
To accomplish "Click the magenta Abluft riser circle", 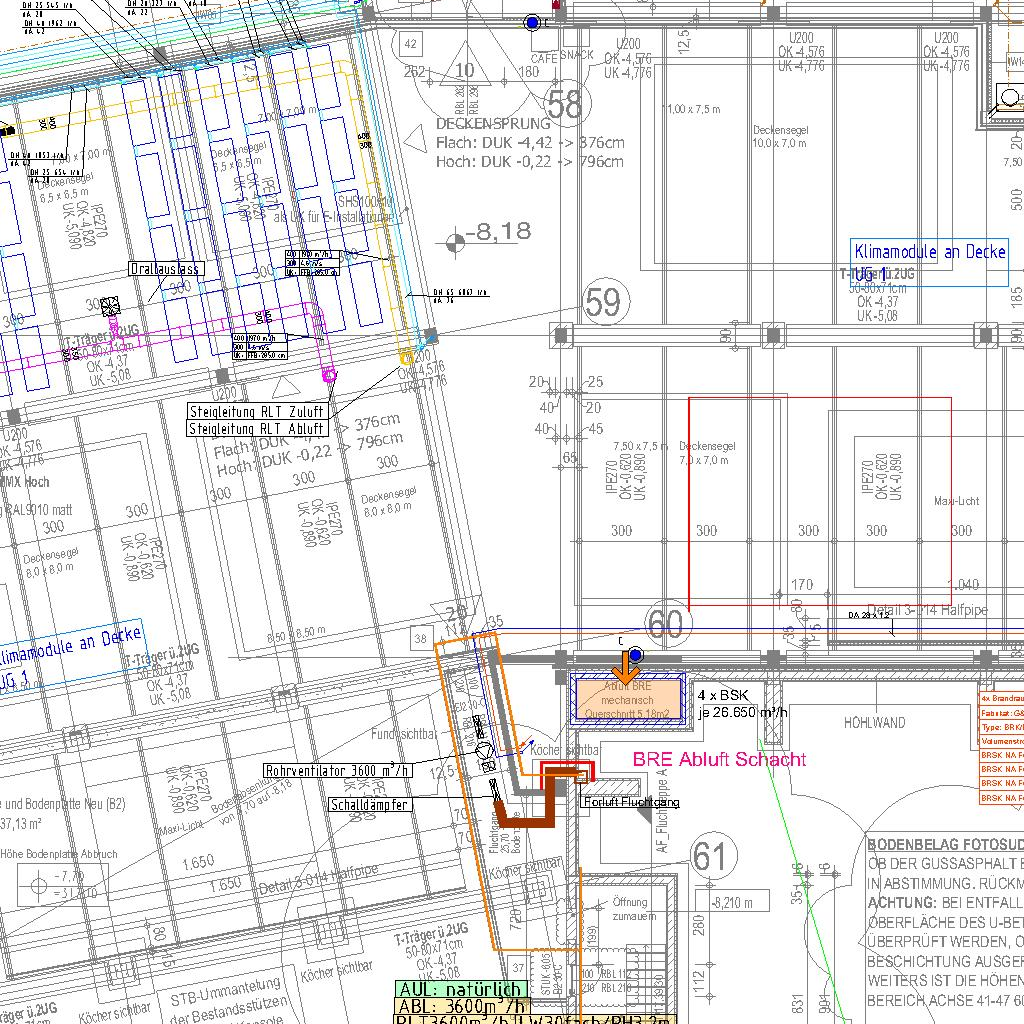I will (x=329, y=375).
